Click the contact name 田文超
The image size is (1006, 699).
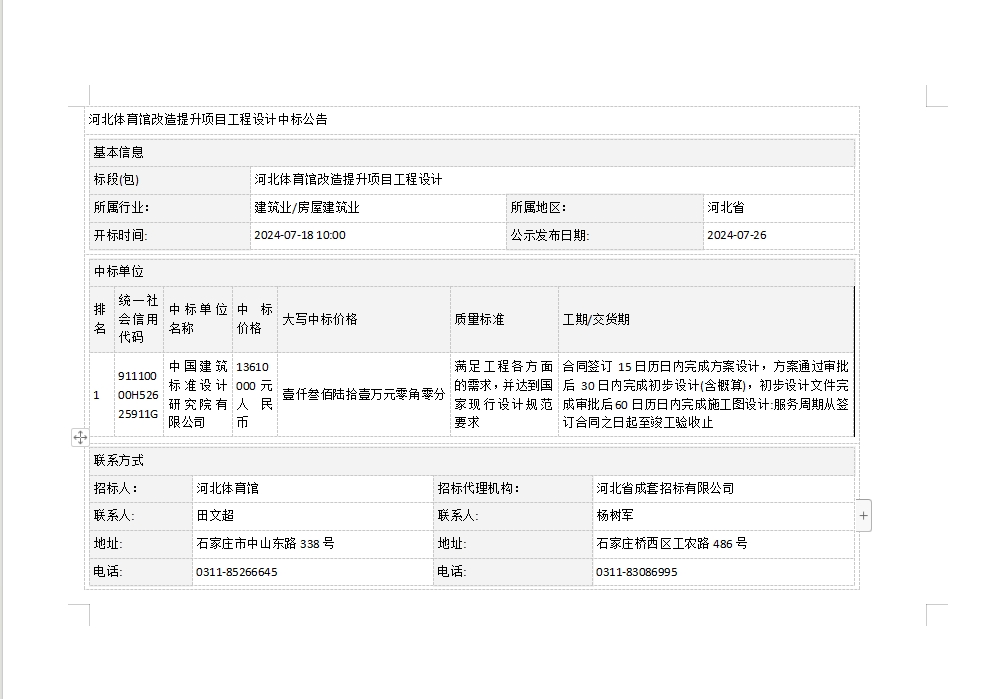click(x=215, y=516)
